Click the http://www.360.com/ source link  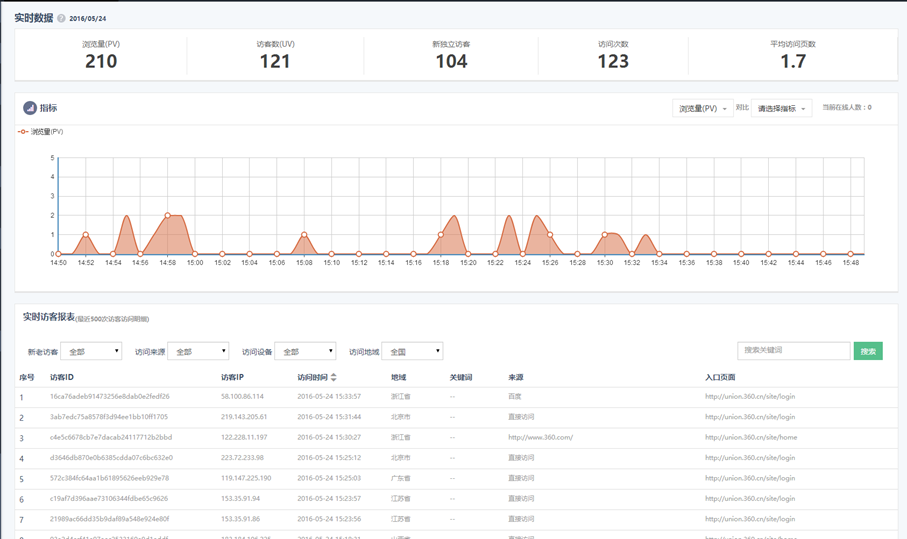(x=540, y=438)
